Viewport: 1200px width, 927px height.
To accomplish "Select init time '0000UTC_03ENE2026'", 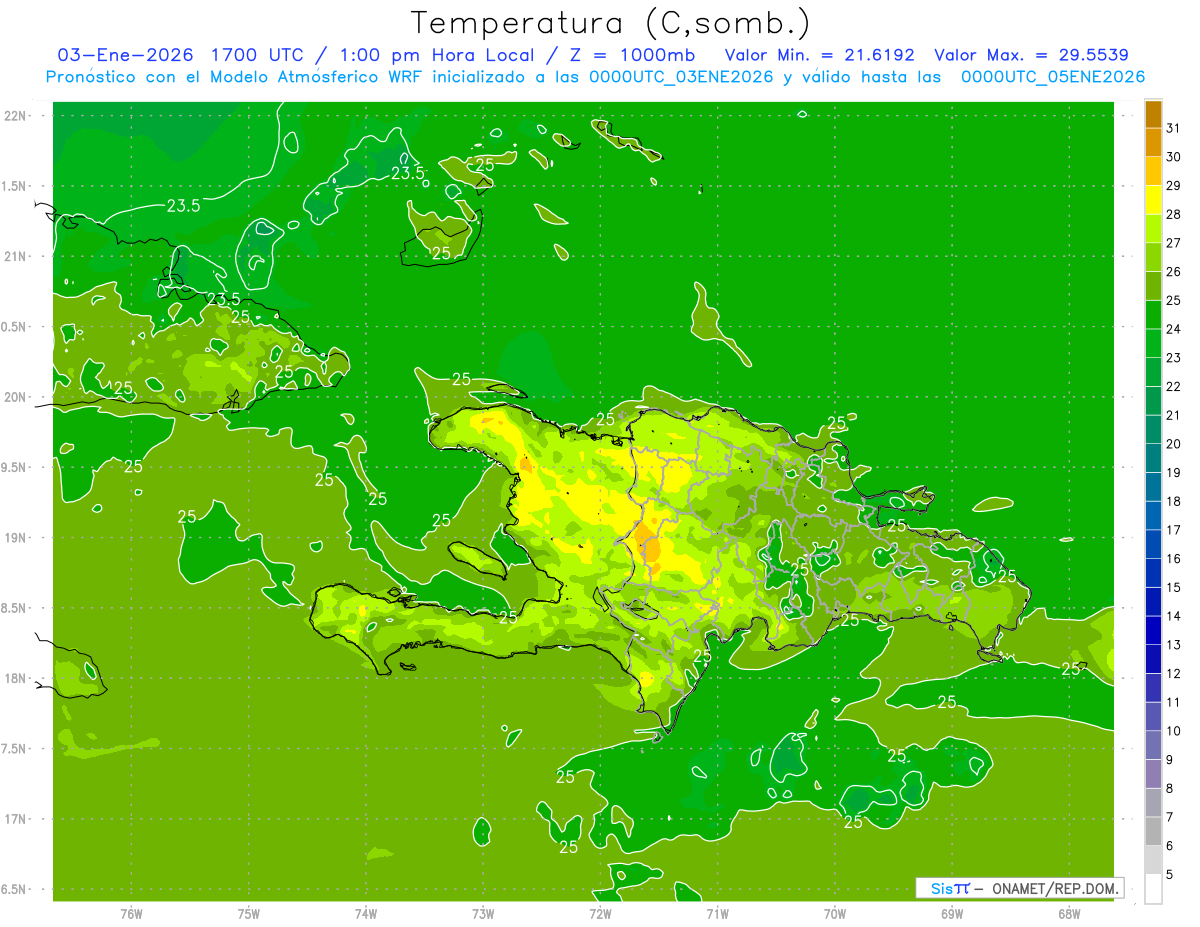I will [x=681, y=77].
